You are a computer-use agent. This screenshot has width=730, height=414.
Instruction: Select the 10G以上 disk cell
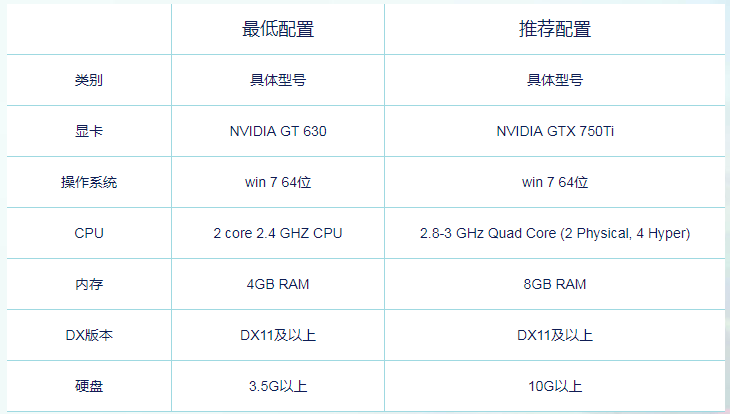pyautogui.click(x=555, y=386)
